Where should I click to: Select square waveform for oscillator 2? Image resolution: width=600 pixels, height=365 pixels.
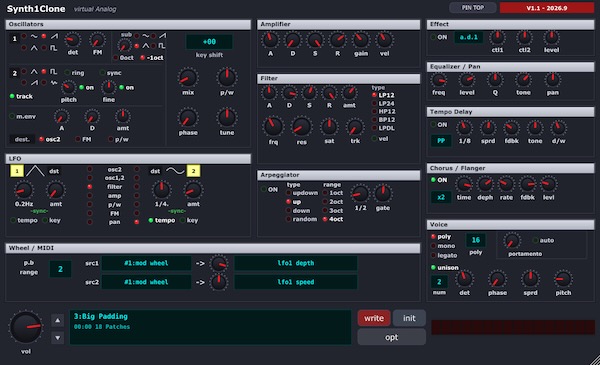pos(44,72)
